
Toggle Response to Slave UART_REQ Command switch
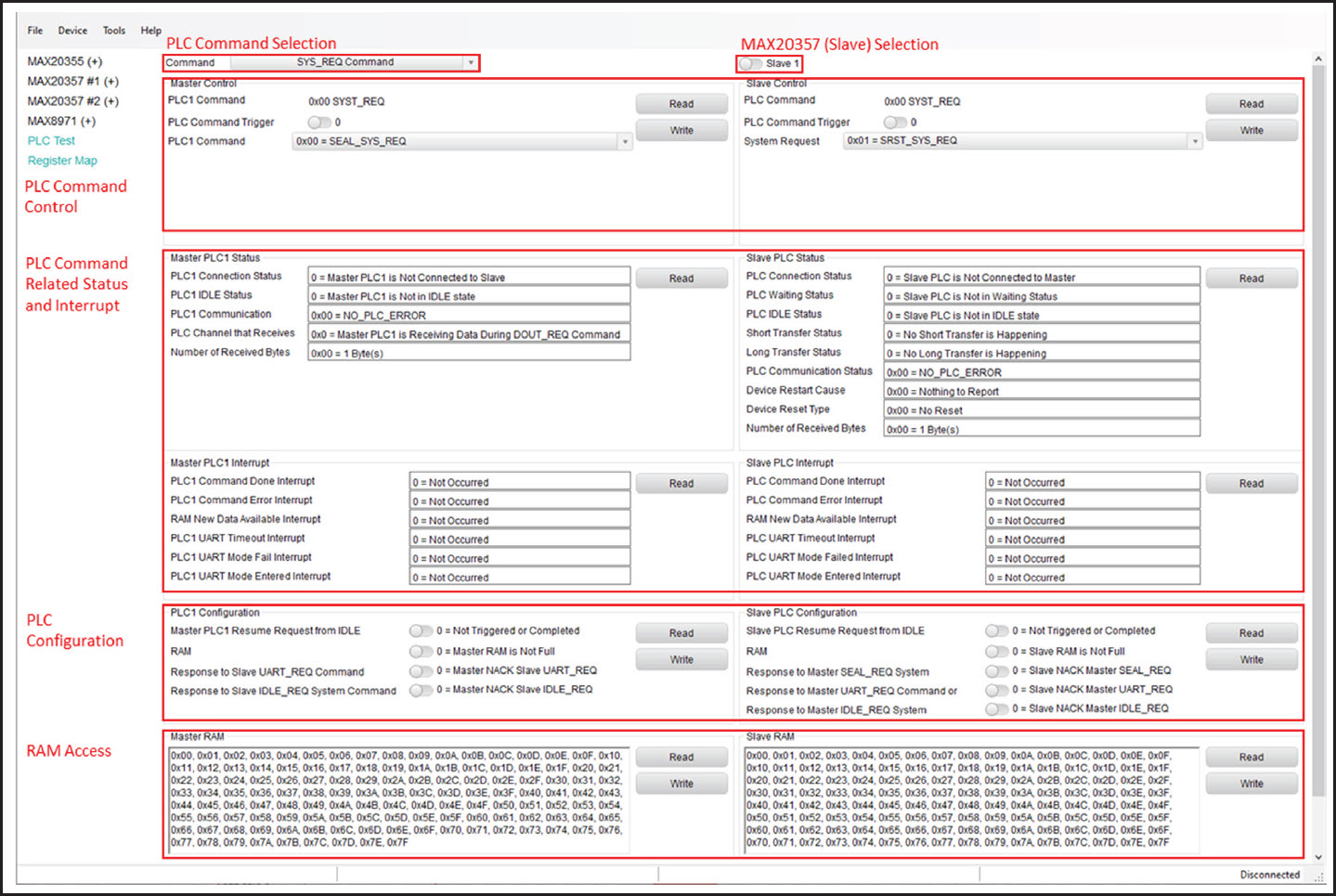coord(421,671)
